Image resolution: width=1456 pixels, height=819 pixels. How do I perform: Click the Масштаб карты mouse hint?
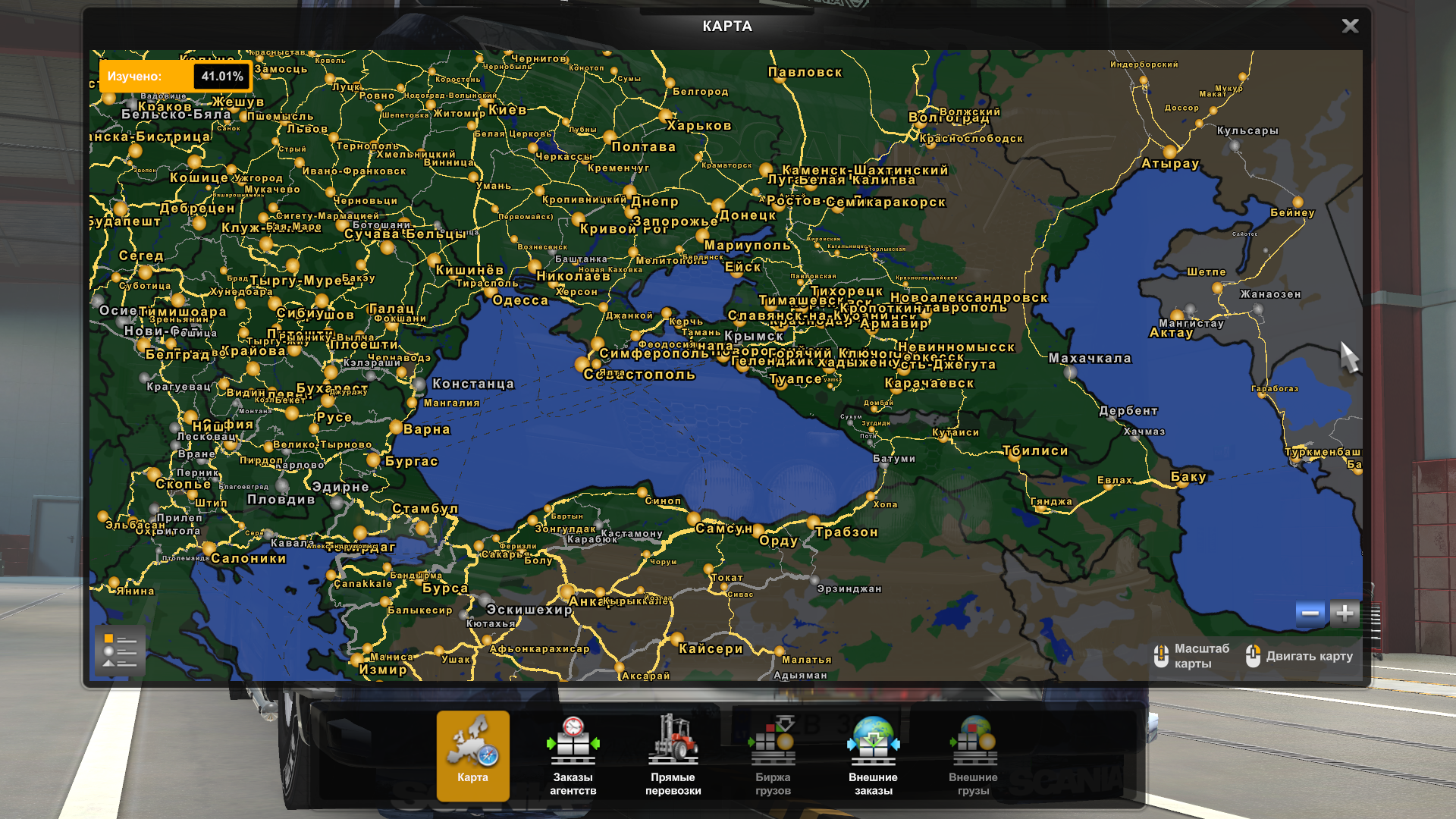tap(1192, 656)
